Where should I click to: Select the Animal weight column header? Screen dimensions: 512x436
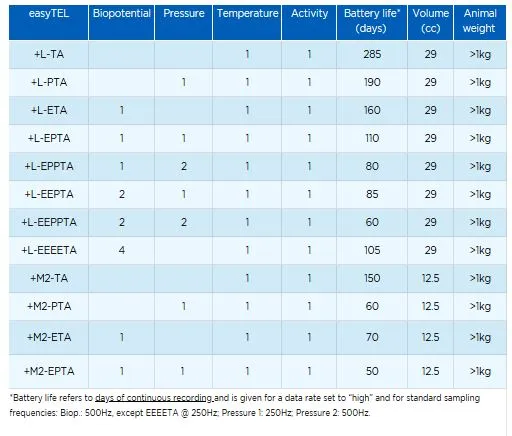tap(480, 21)
